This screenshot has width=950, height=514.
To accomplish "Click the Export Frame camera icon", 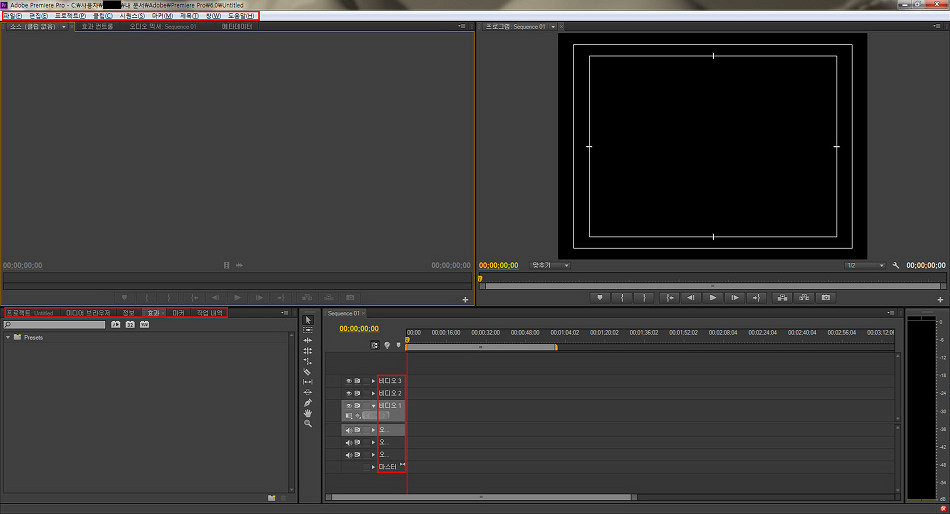I will [826, 297].
